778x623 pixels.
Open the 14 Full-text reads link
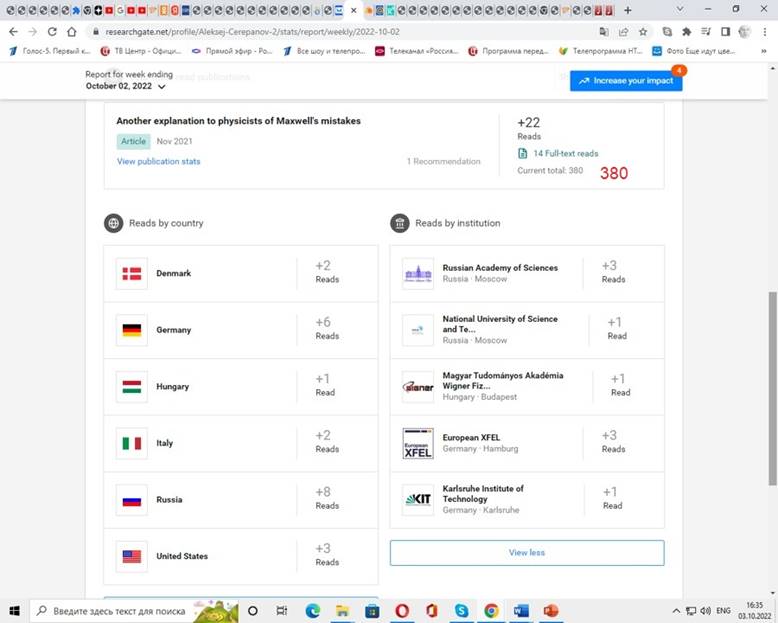tap(558, 154)
